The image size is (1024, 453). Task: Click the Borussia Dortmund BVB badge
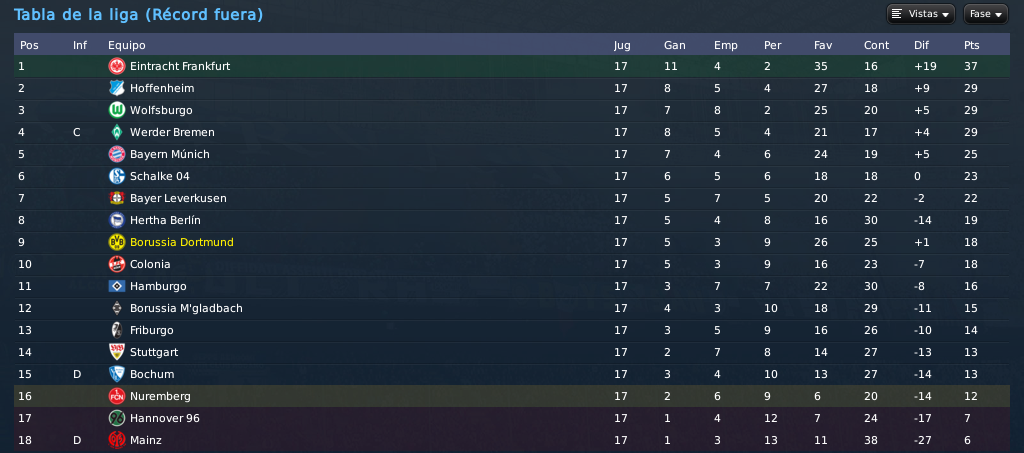click(116, 242)
